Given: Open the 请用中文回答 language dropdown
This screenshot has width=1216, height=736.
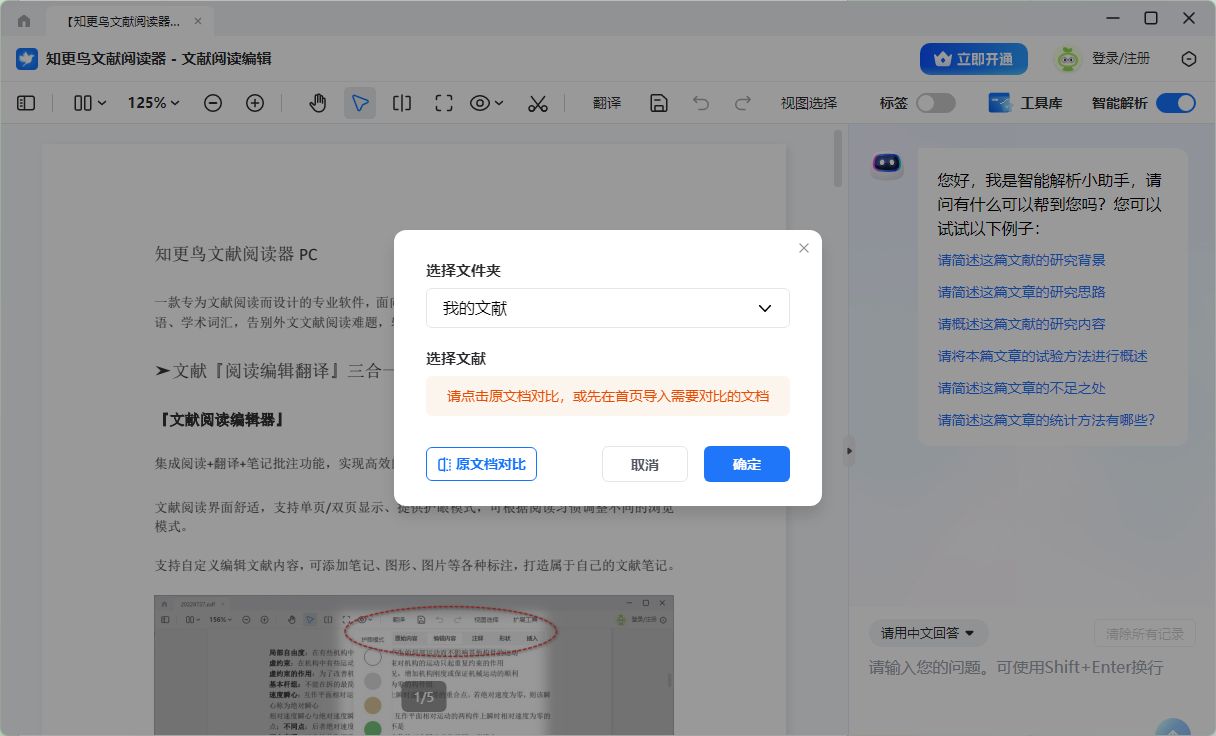Looking at the screenshot, I should [929, 633].
